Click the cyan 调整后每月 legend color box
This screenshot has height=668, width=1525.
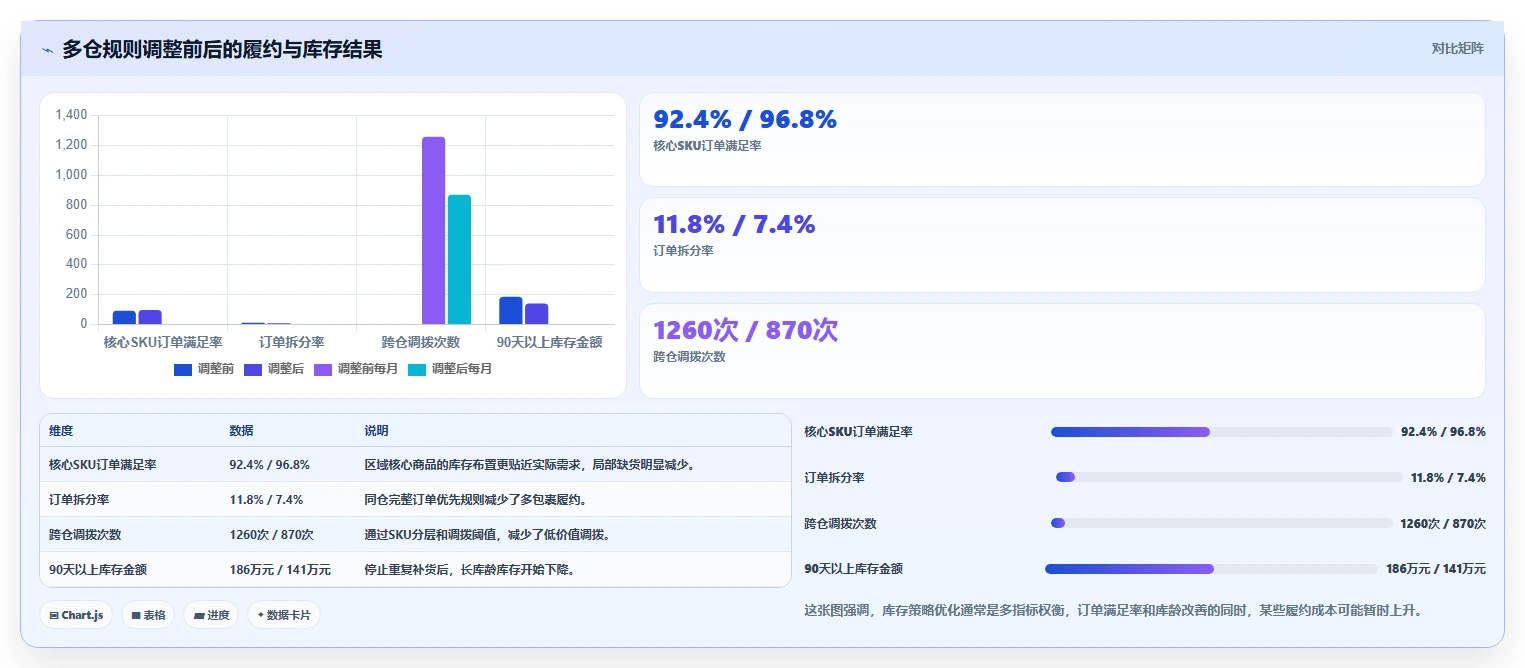click(417, 369)
